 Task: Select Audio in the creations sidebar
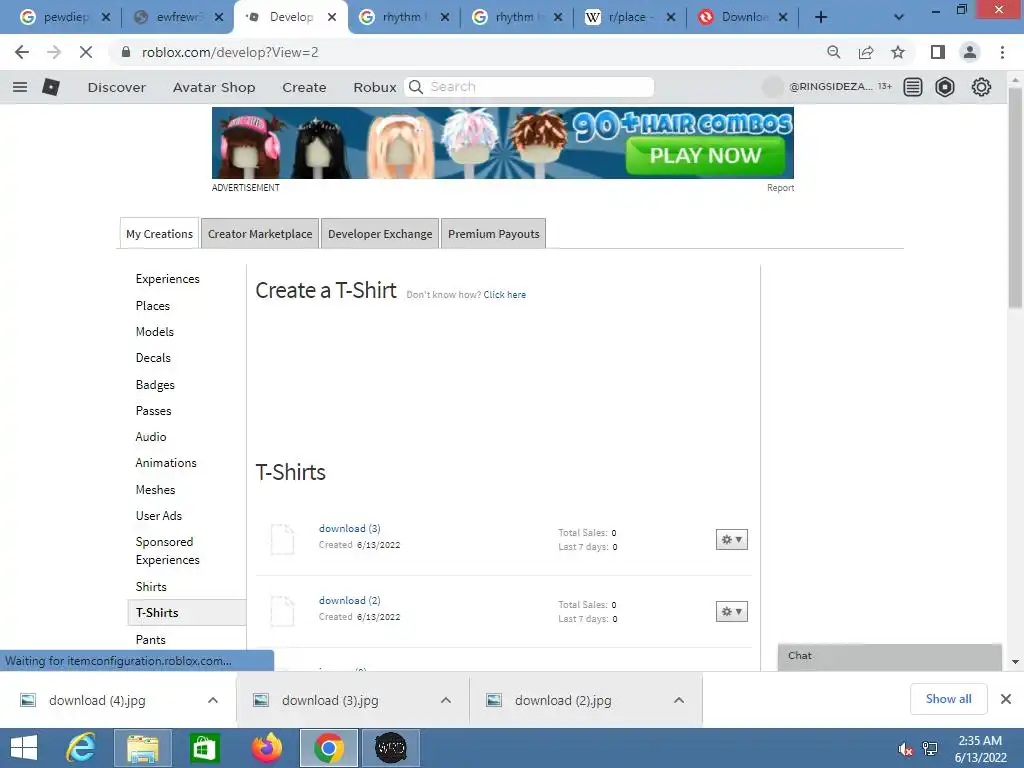(151, 437)
